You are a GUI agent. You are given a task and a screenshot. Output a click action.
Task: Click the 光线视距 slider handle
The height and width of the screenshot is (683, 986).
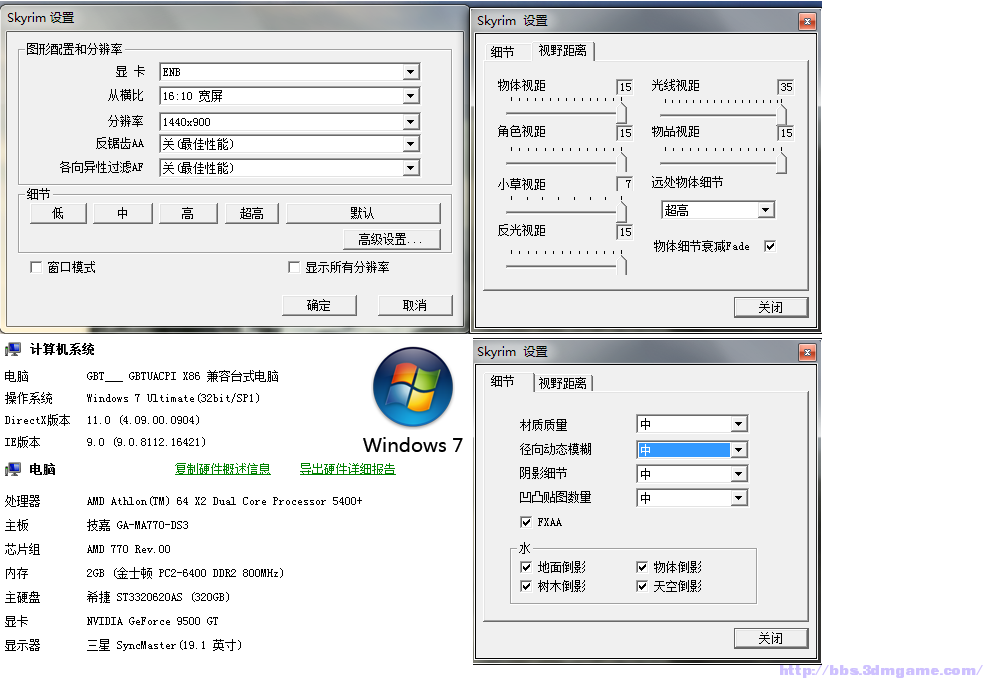(782, 114)
